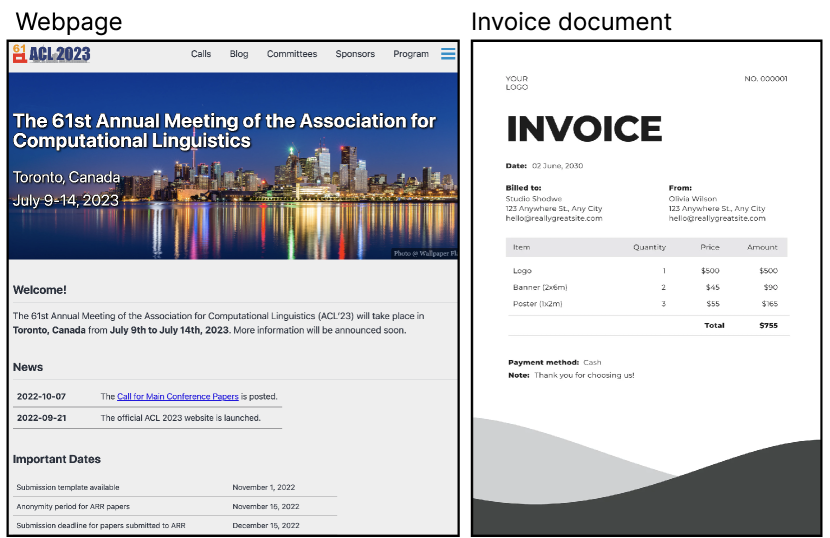This screenshot has height=538, width=830.
Task: Open the Program nav item
Action: coord(411,54)
